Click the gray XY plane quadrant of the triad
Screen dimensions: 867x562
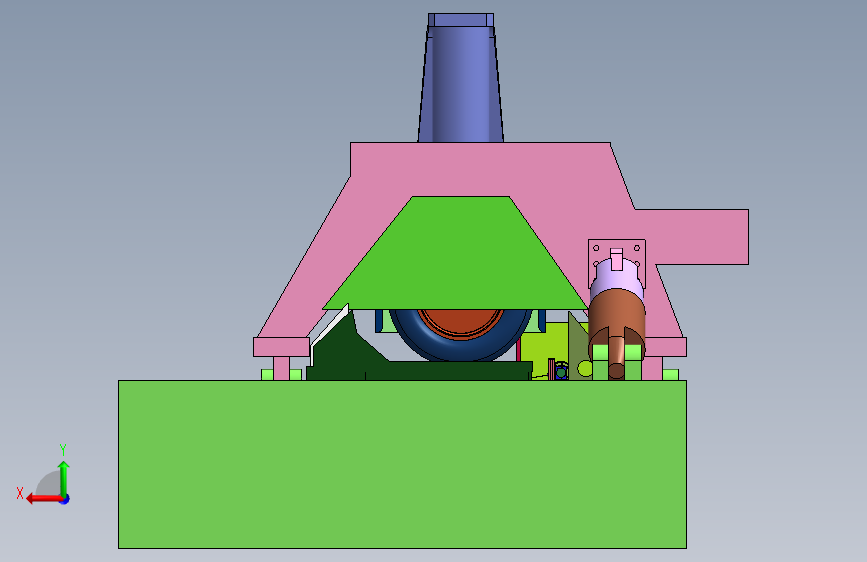pos(49,484)
